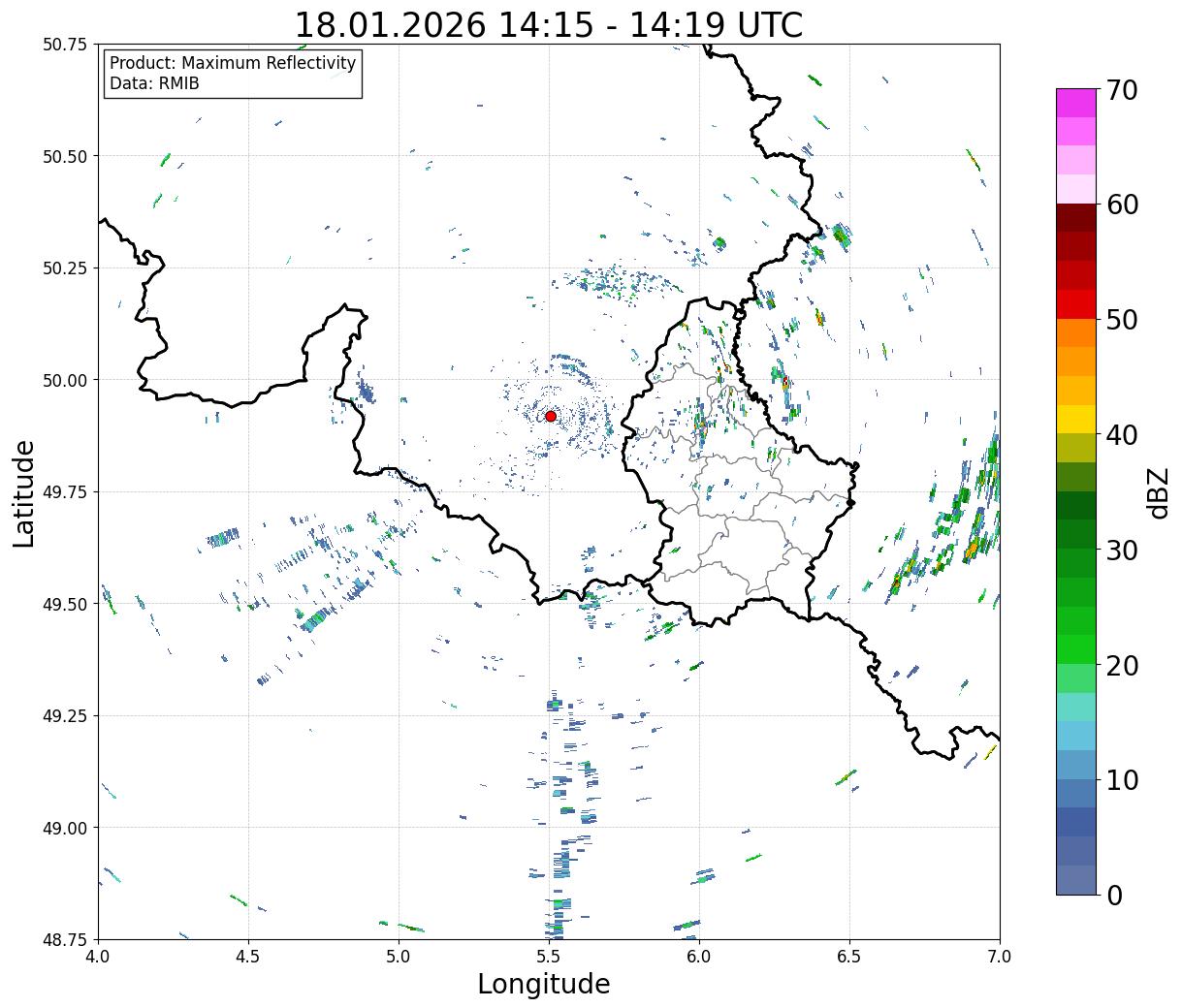Click the colorbar tick label 60

pos(1122,205)
